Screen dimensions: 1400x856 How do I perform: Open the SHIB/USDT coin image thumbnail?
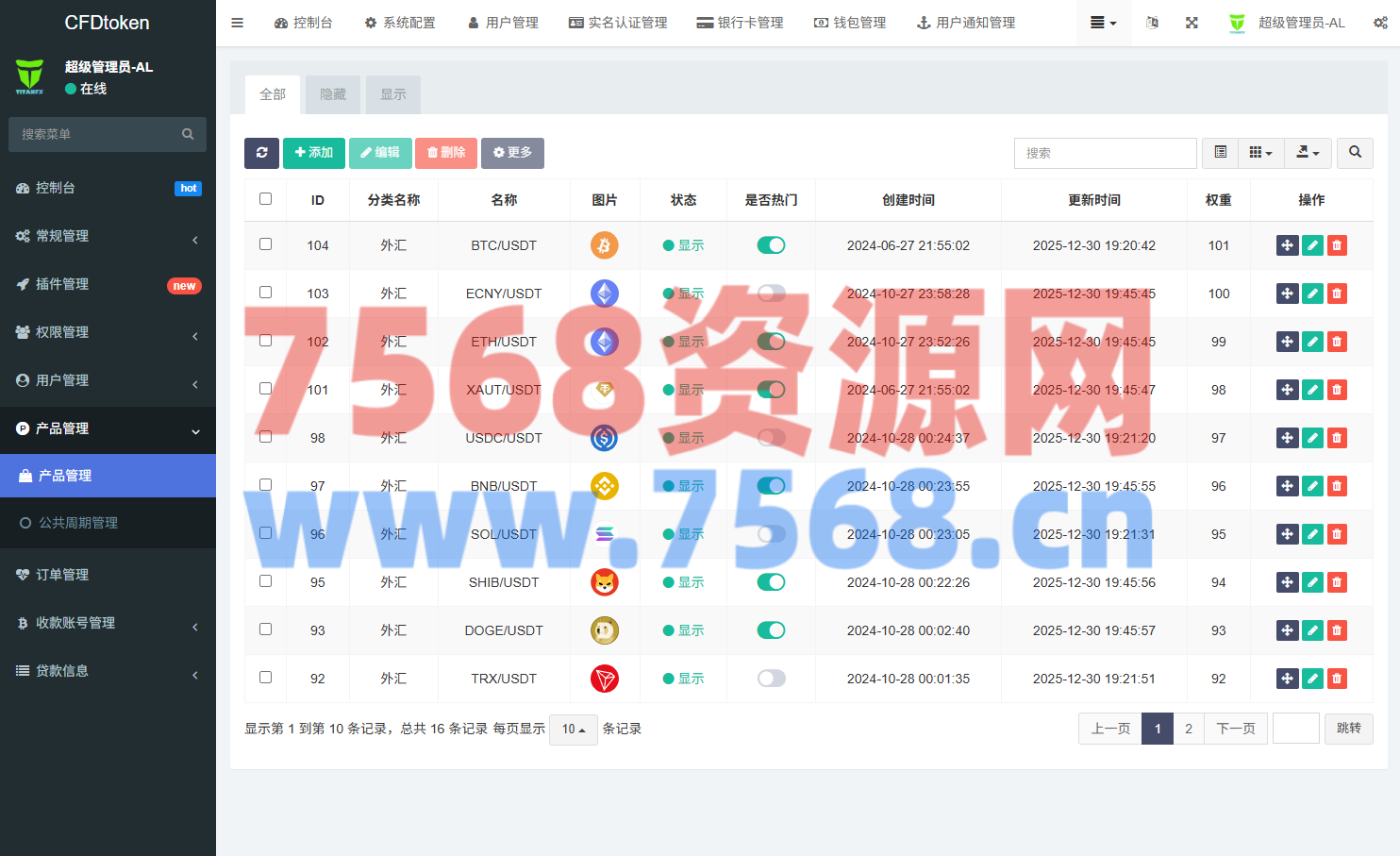605,582
